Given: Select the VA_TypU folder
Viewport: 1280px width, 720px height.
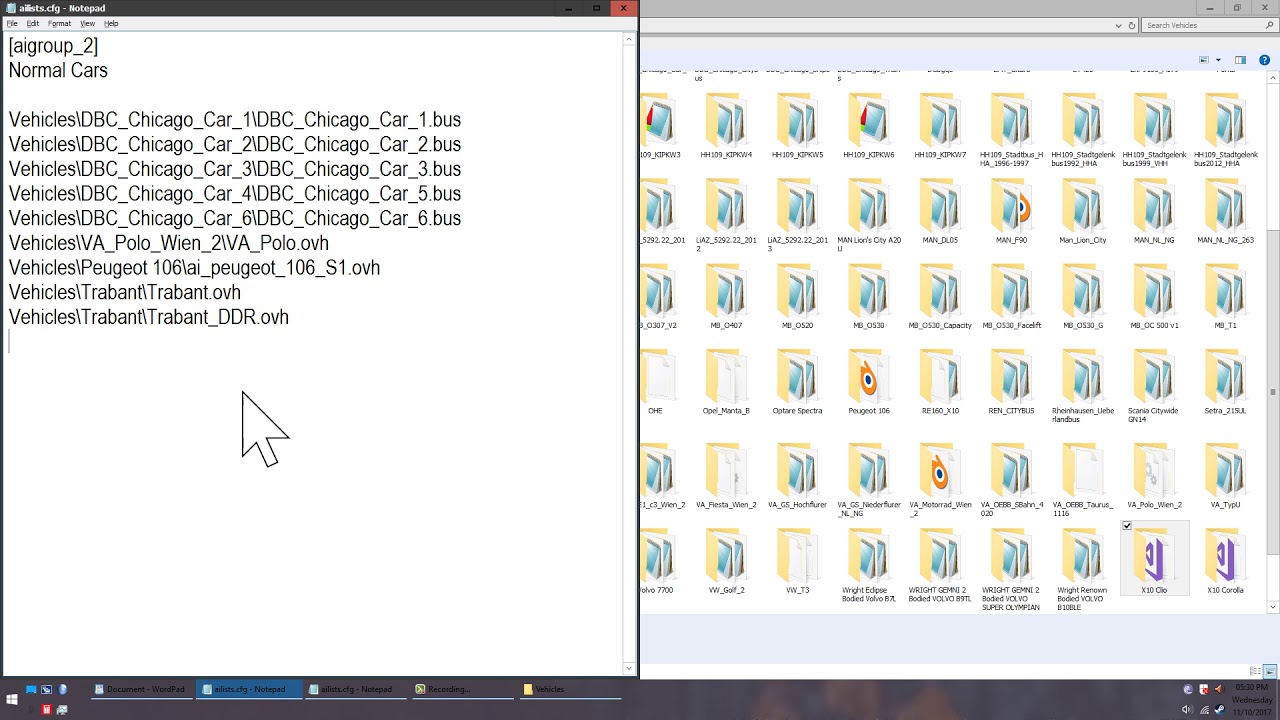Looking at the screenshot, I should 1225,477.
